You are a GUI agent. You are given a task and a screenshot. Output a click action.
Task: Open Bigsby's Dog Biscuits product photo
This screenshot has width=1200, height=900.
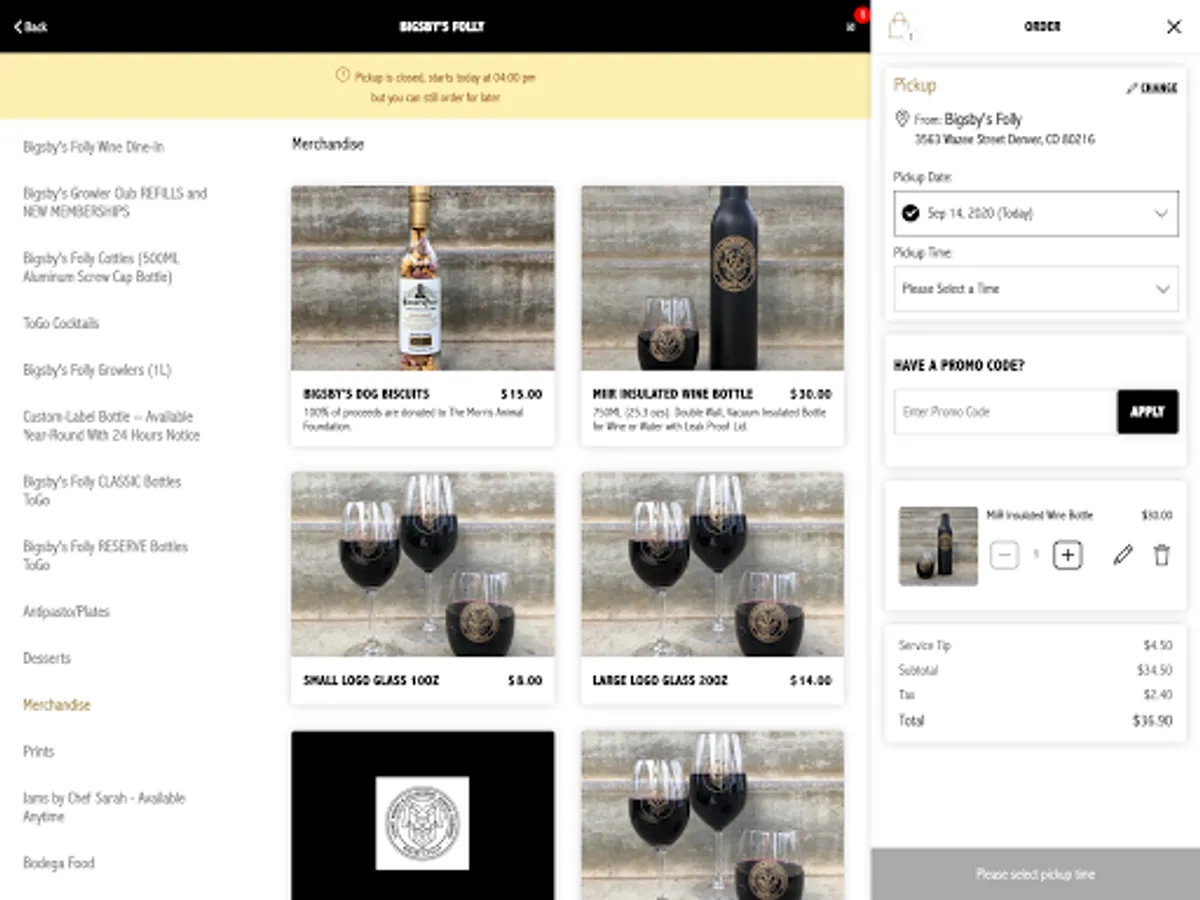tap(423, 278)
